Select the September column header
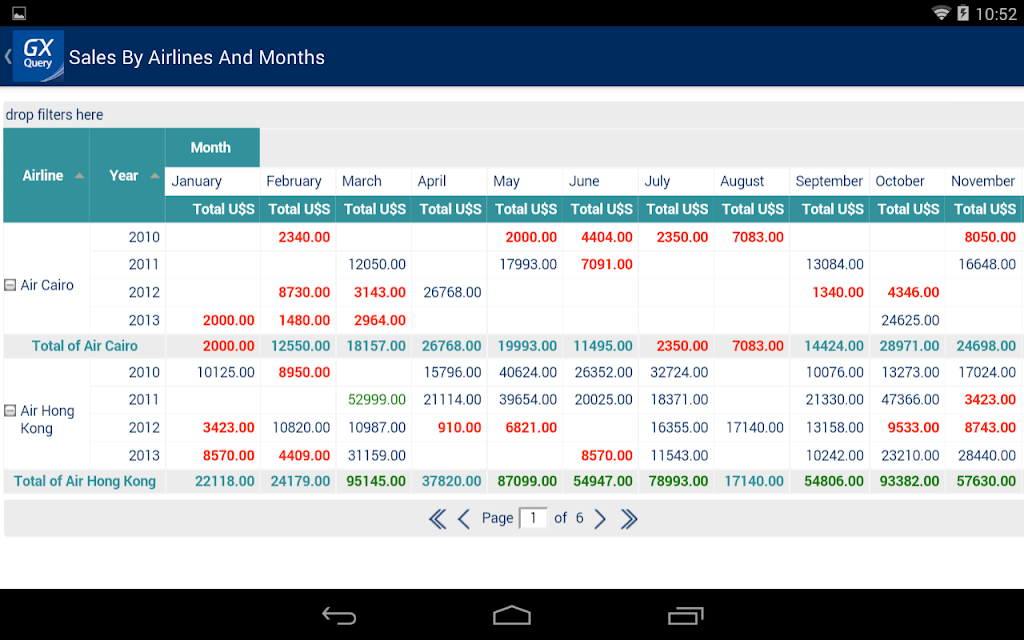Image resolution: width=1024 pixels, height=640 pixels. 829,181
